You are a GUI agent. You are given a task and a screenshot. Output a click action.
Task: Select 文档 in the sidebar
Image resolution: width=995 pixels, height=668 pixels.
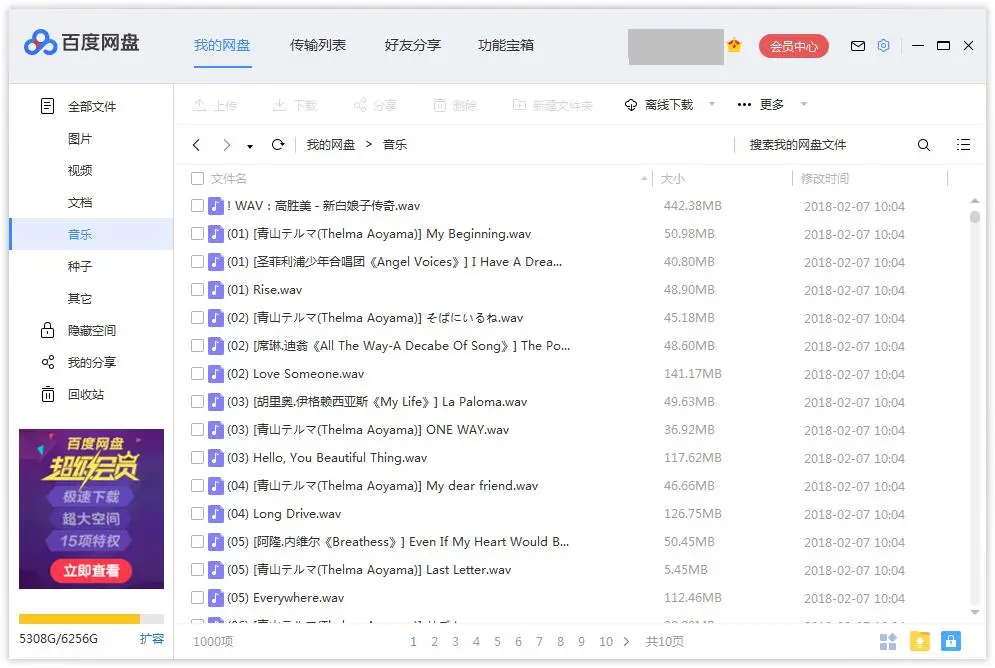point(80,202)
